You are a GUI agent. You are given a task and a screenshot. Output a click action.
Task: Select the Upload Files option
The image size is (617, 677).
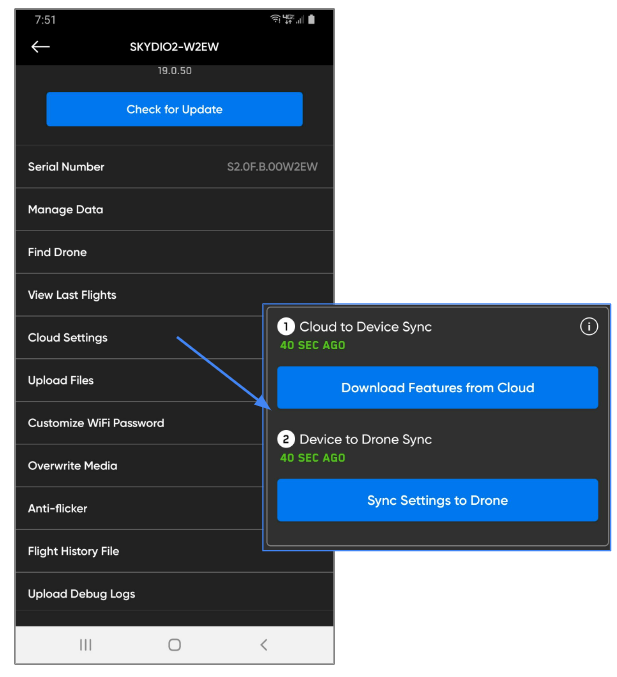coord(61,381)
